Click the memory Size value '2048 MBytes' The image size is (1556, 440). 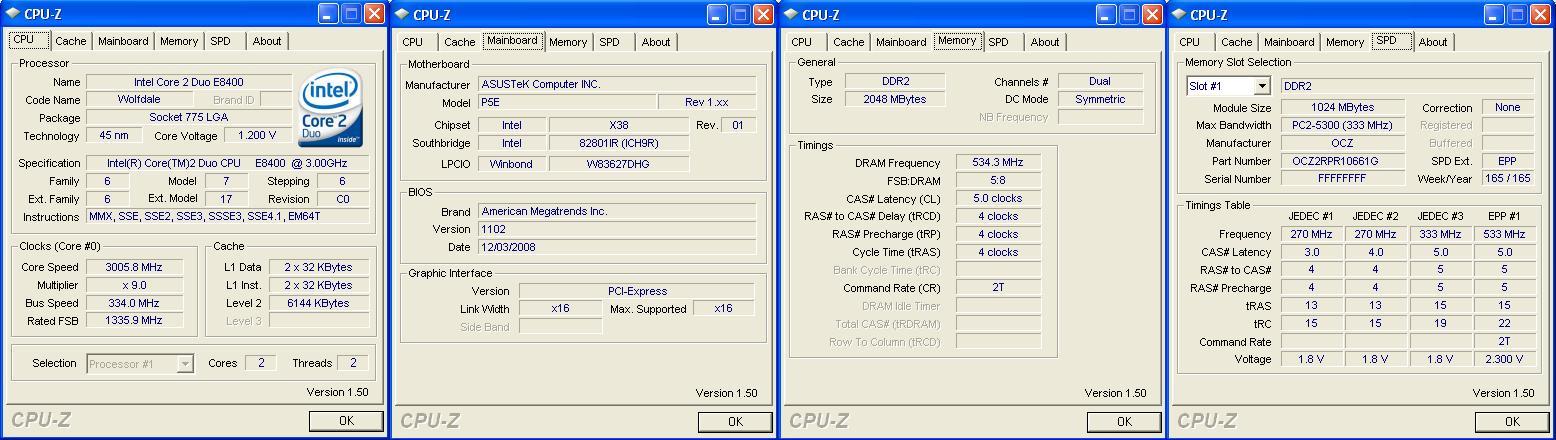tap(893, 99)
